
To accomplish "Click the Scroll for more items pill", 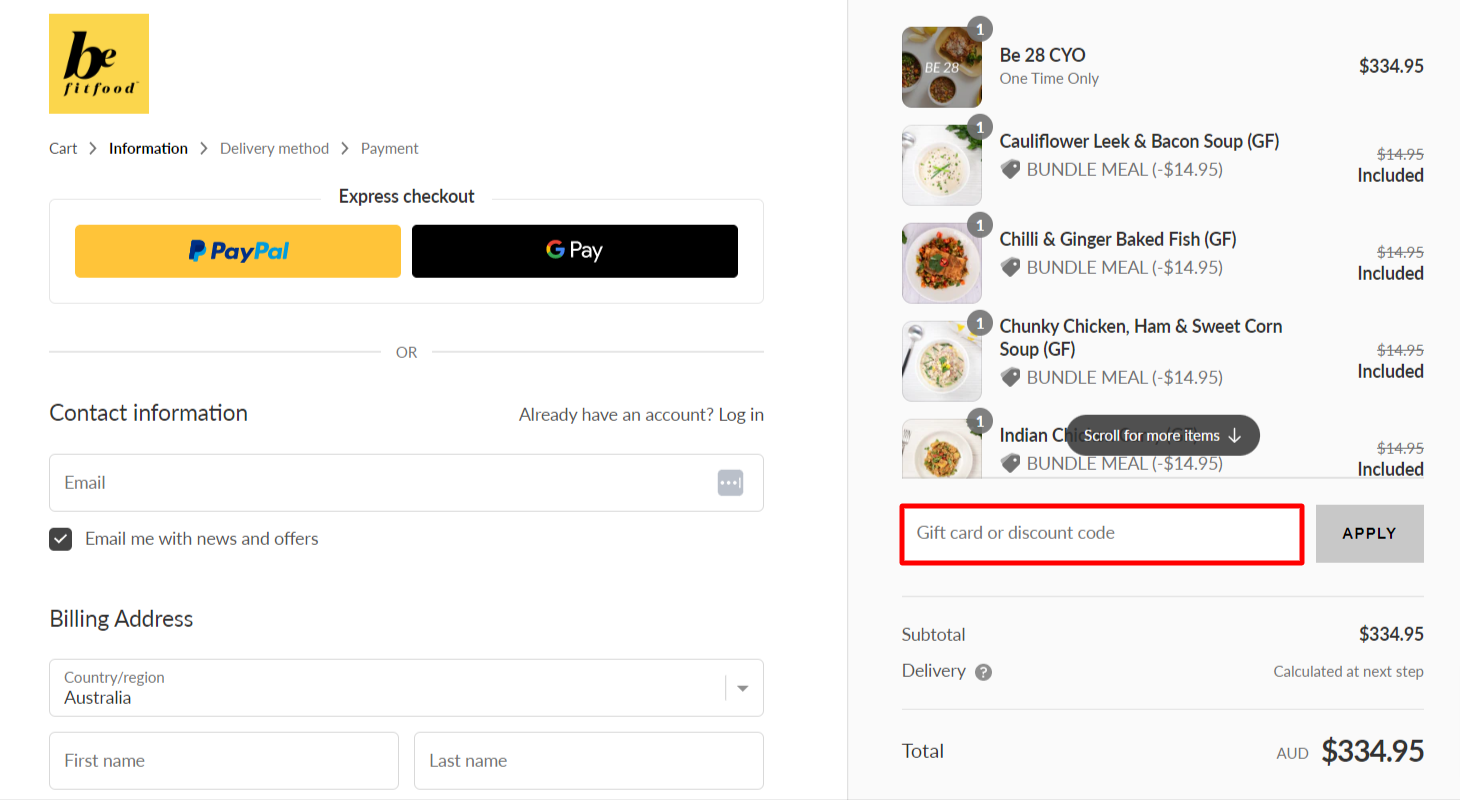I will (1162, 435).
